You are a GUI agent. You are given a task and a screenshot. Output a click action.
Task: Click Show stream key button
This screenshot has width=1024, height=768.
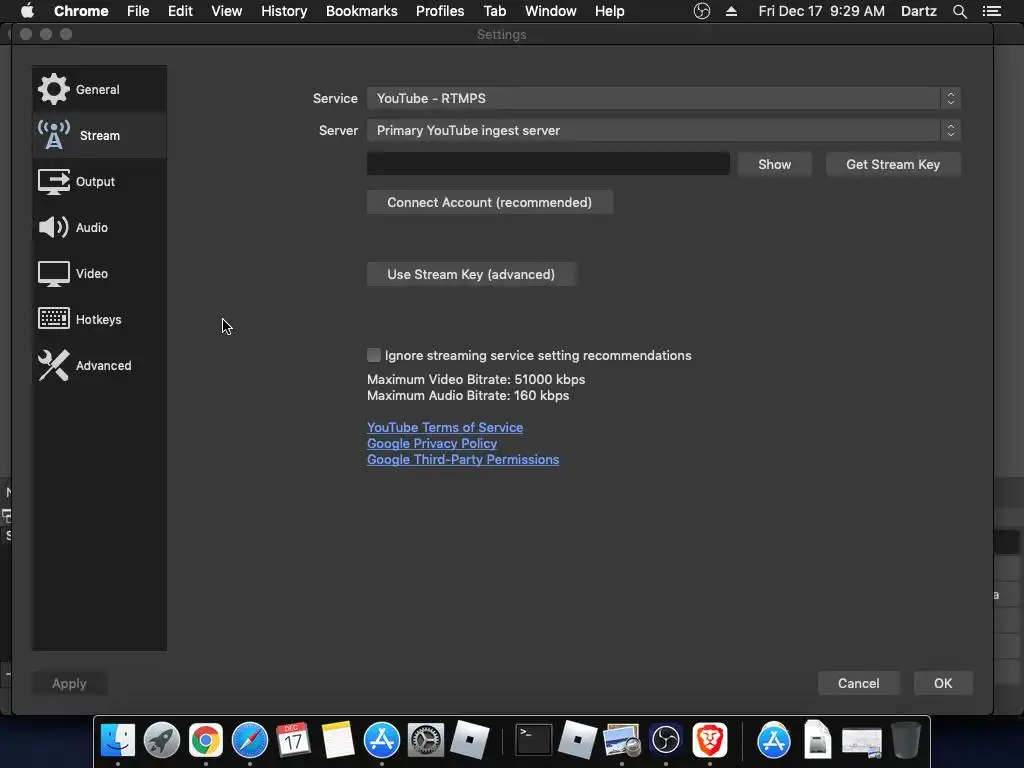(x=775, y=165)
